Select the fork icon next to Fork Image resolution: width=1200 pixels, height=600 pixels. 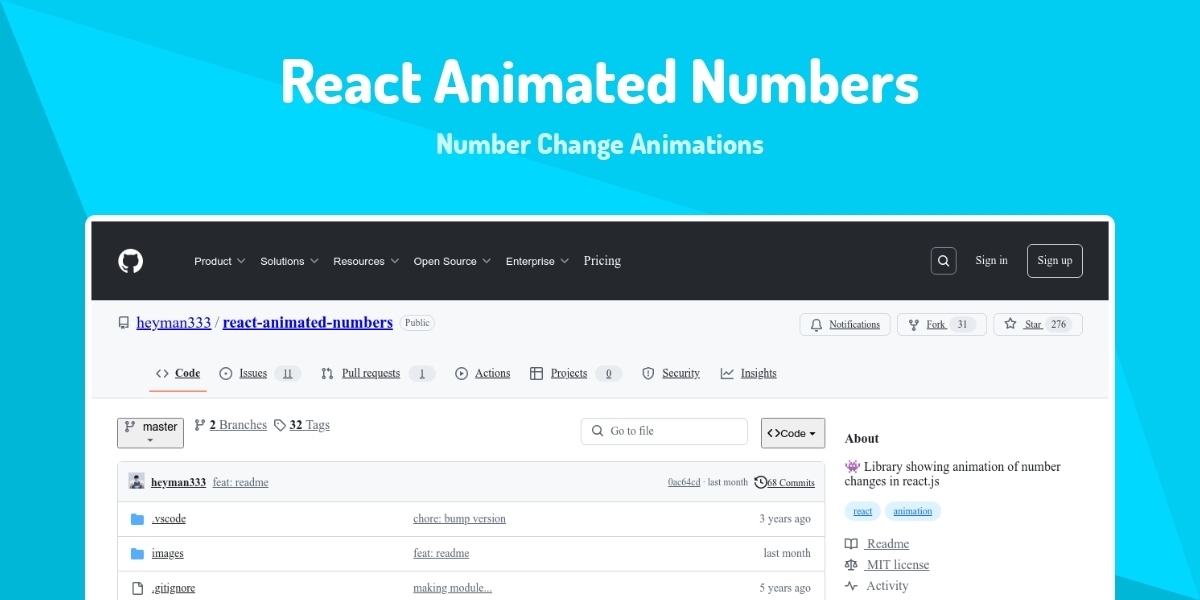(913, 324)
